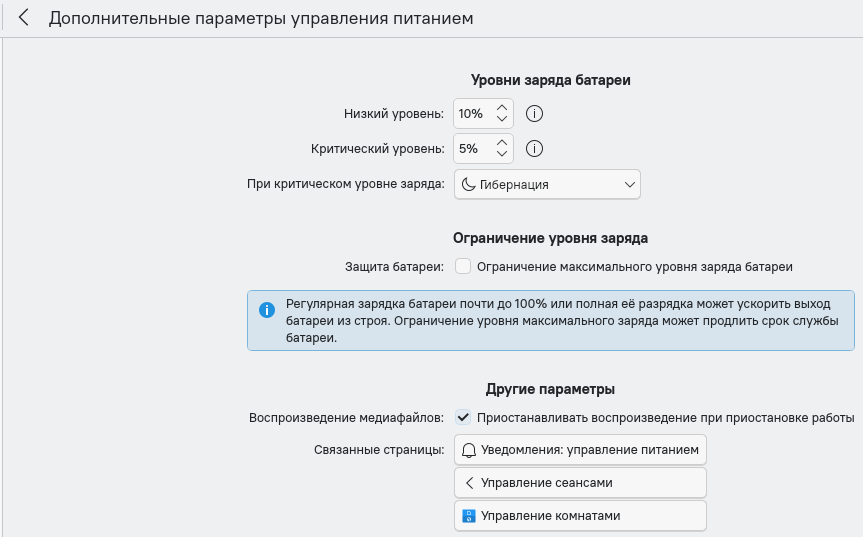Image resolution: width=863 pixels, height=537 pixels.
Task: Open the critical level action dropdown
Action: coord(547,184)
